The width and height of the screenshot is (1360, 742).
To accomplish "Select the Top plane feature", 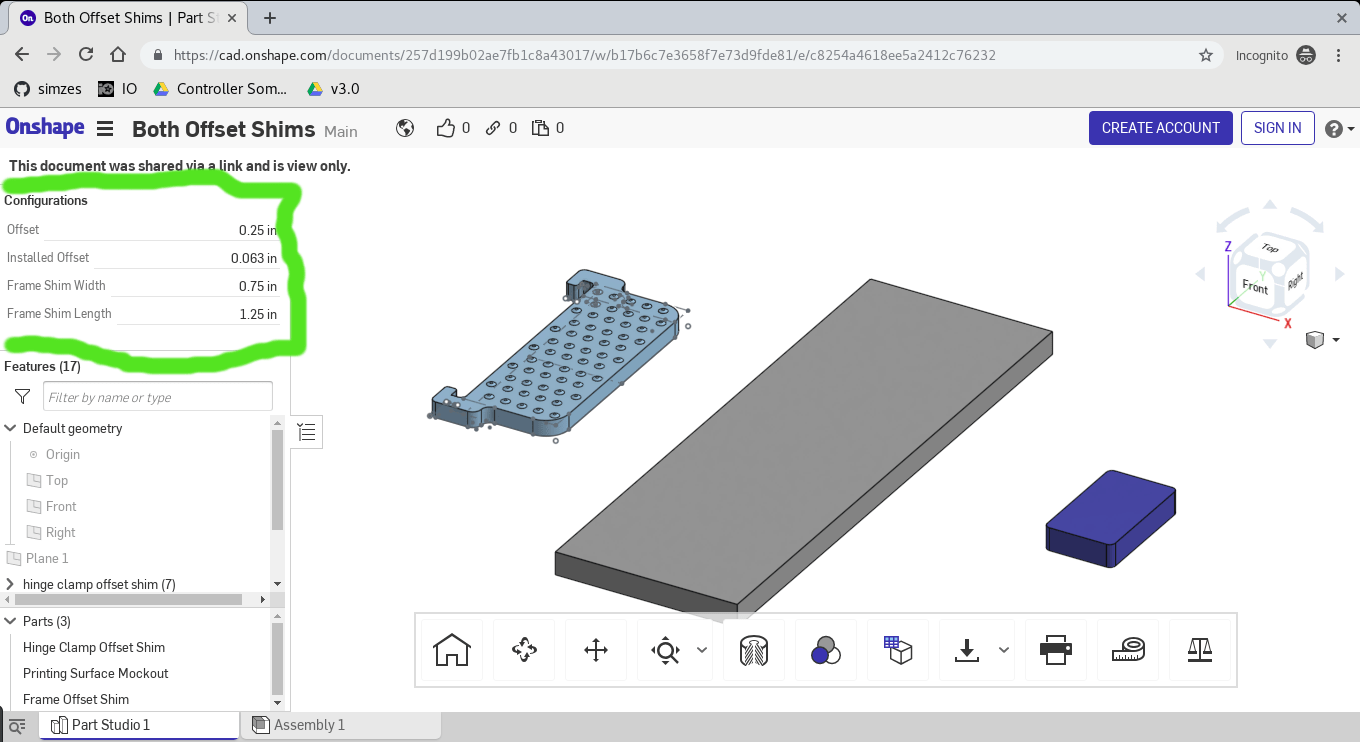I will tap(57, 480).
